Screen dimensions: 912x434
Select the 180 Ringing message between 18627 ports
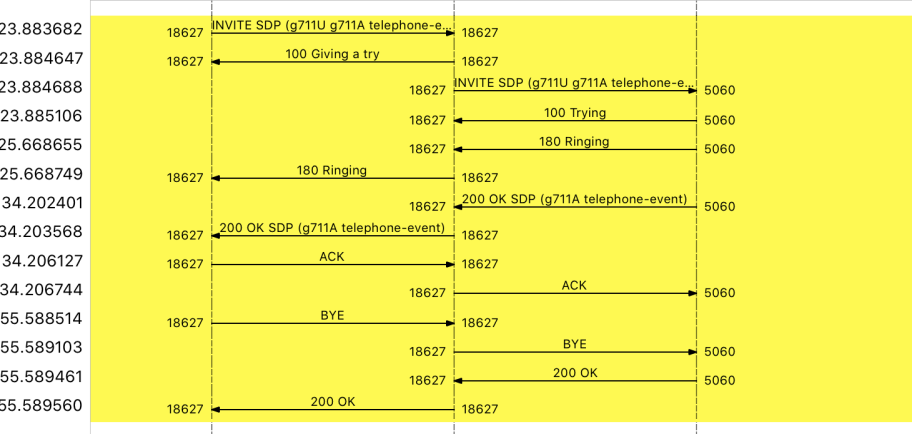pyautogui.click(x=333, y=171)
